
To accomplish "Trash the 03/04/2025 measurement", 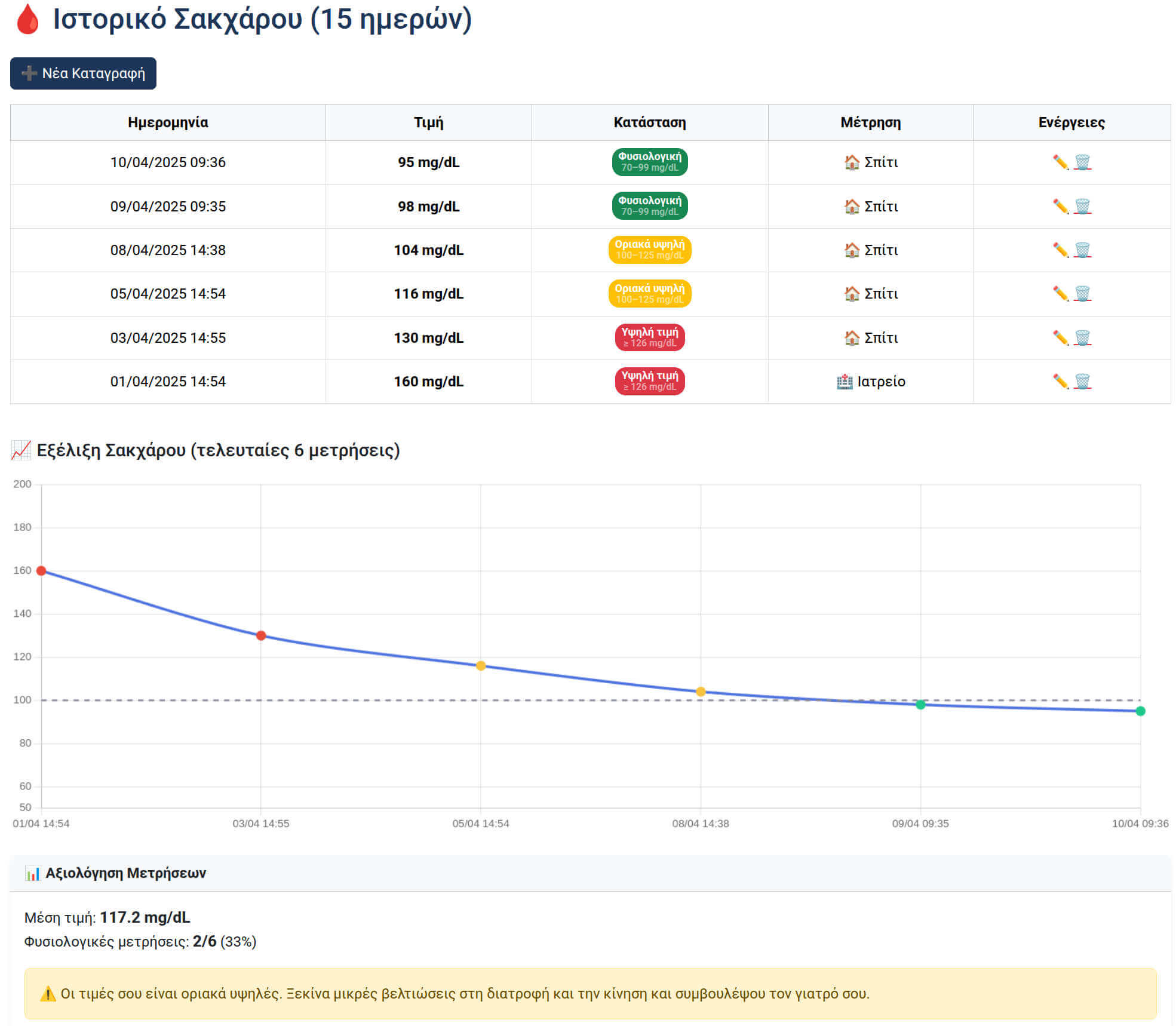I will 1082,338.
